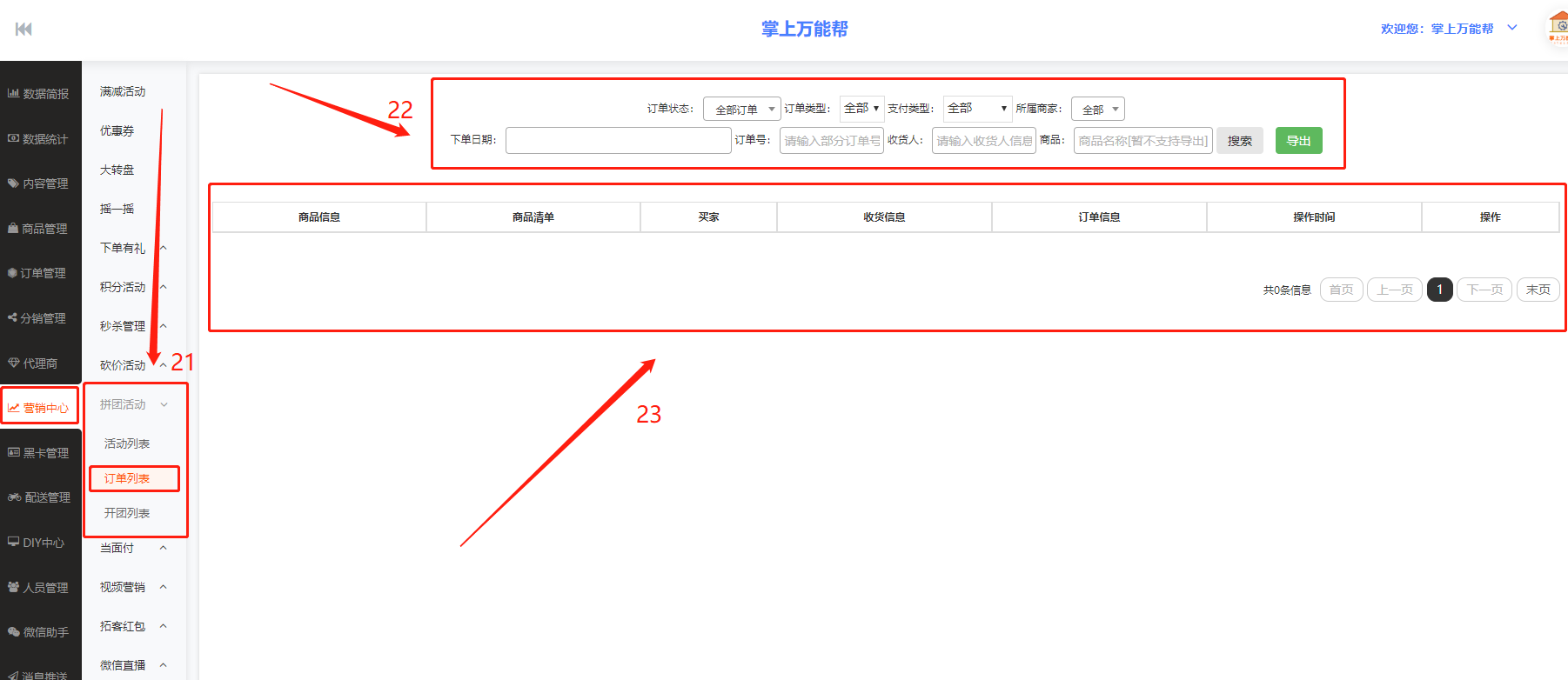Click the 搜索 button
This screenshot has width=1568, height=680.
tap(1239, 141)
